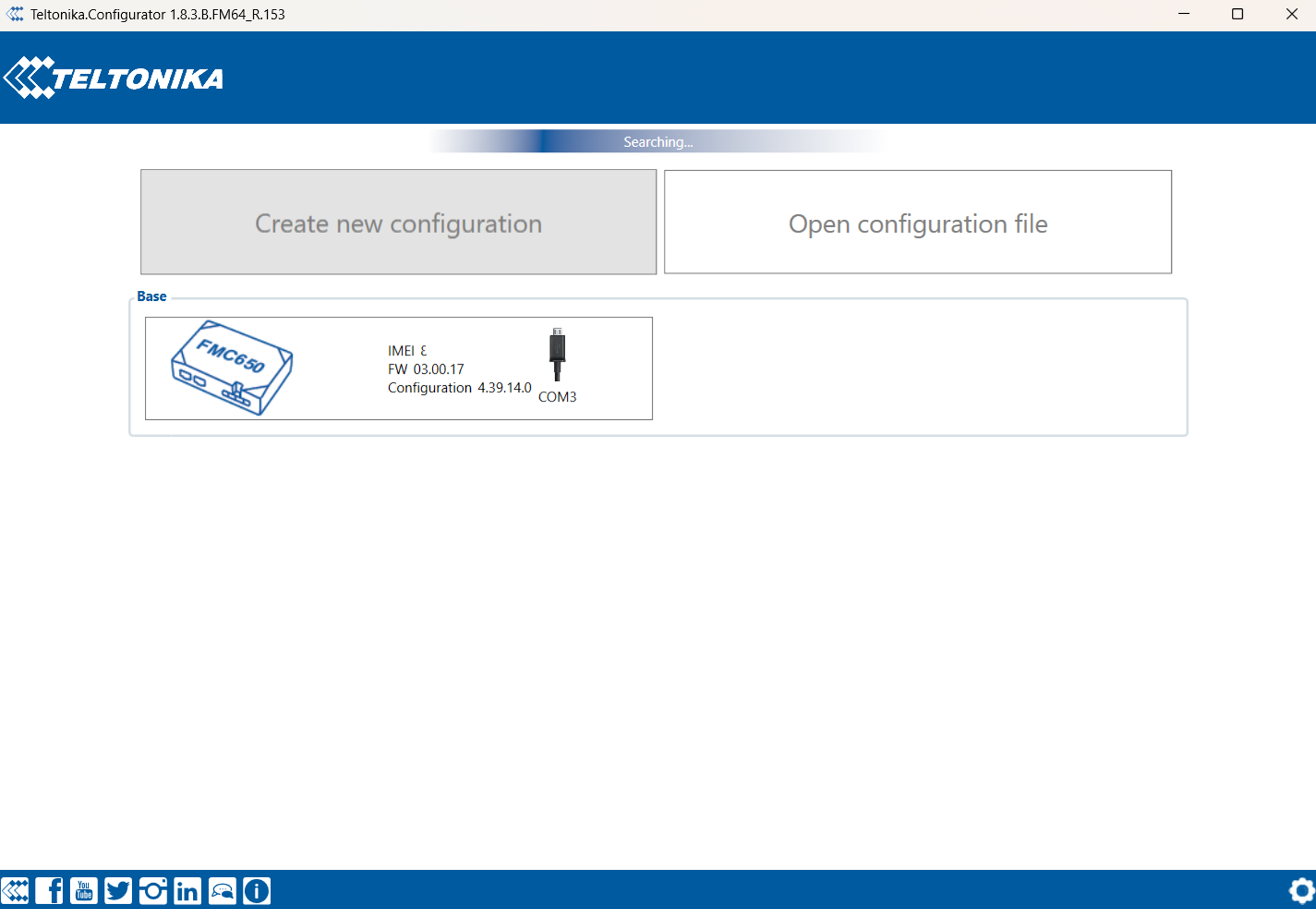This screenshot has height=909, width=1316.
Task: Click the IMEI label on device card
Action: (401, 350)
